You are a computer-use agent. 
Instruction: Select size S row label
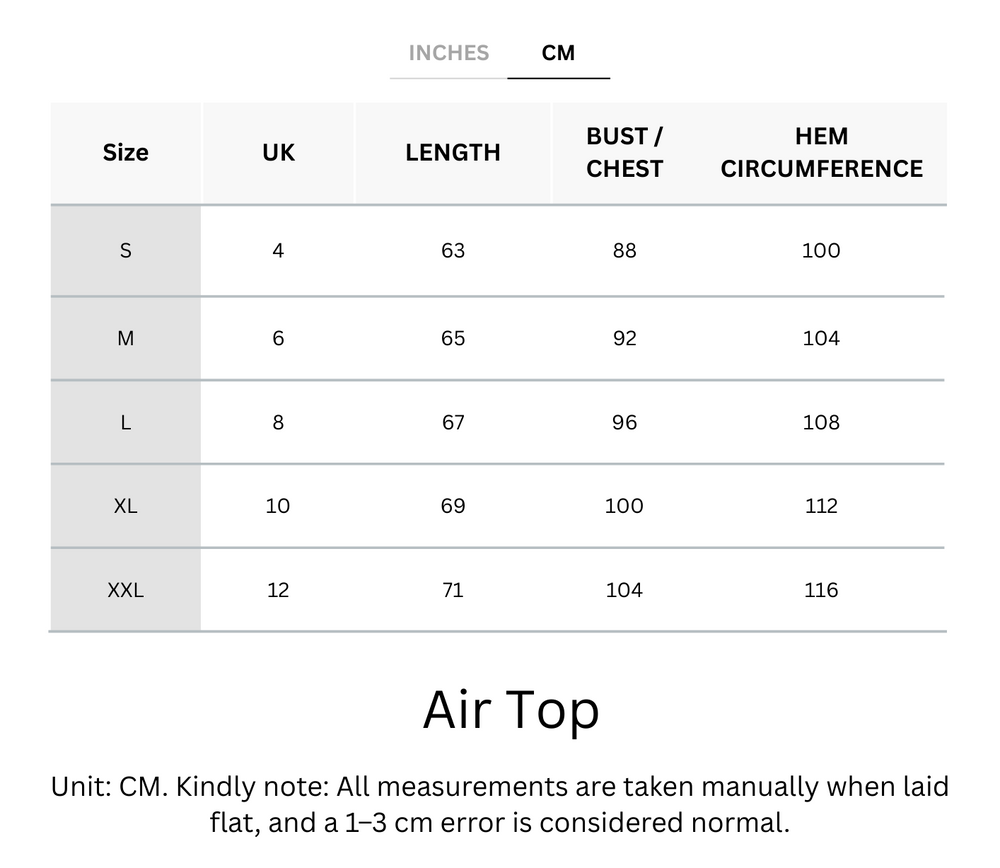[126, 251]
